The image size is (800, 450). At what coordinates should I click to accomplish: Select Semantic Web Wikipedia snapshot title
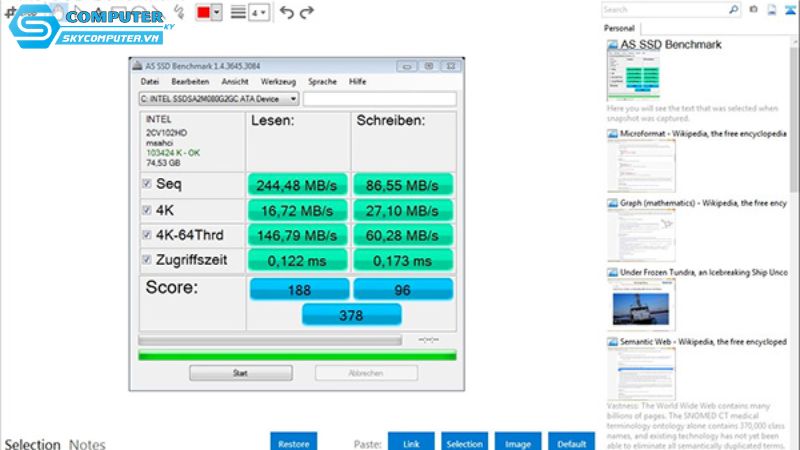(x=703, y=342)
